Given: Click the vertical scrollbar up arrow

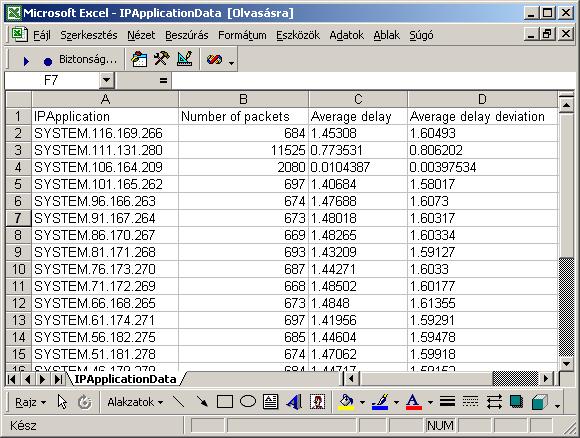Looking at the screenshot, I should pyautogui.click(x=566, y=105).
